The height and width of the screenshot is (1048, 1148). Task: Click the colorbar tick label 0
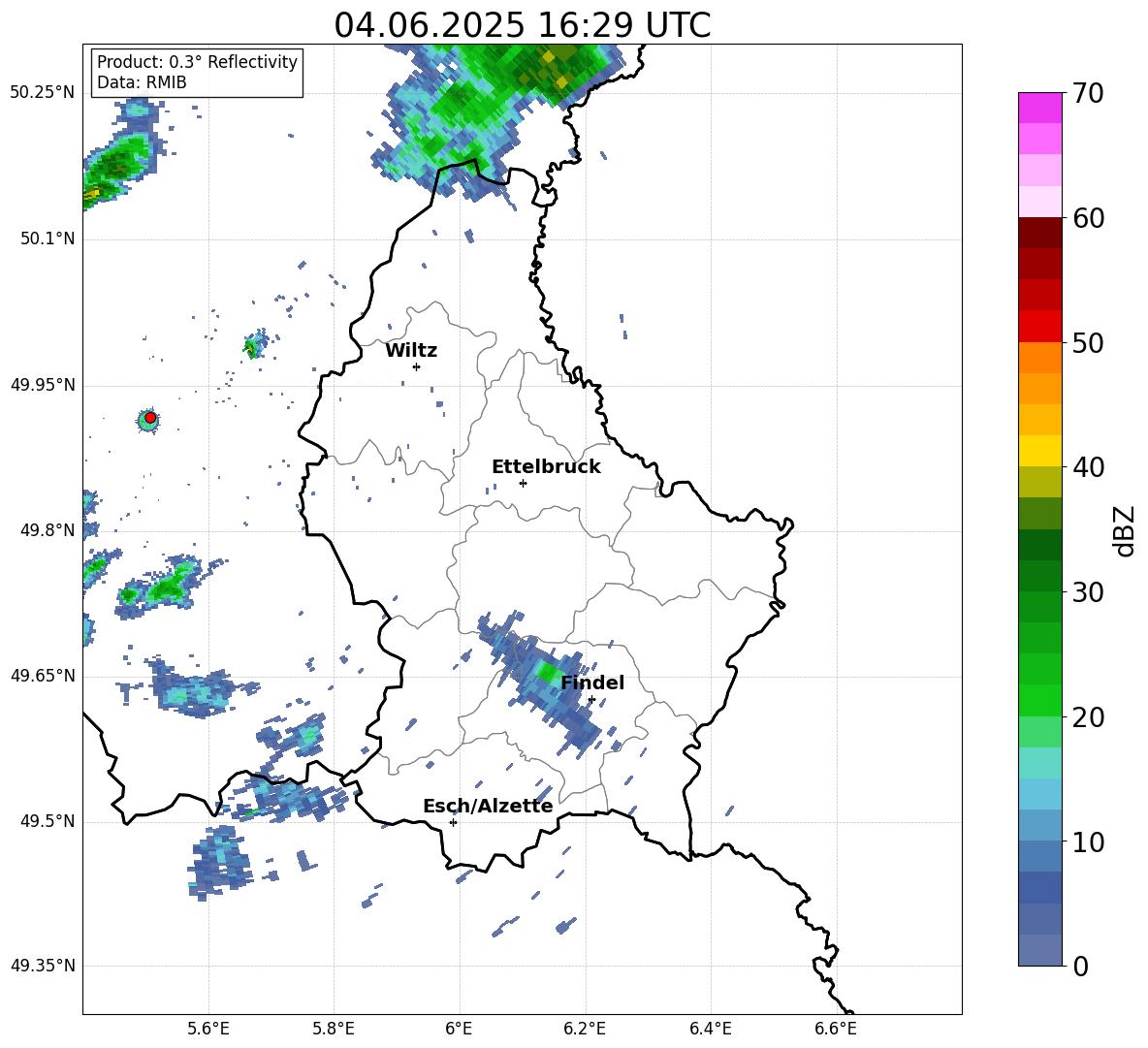[x=1081, y=967]
